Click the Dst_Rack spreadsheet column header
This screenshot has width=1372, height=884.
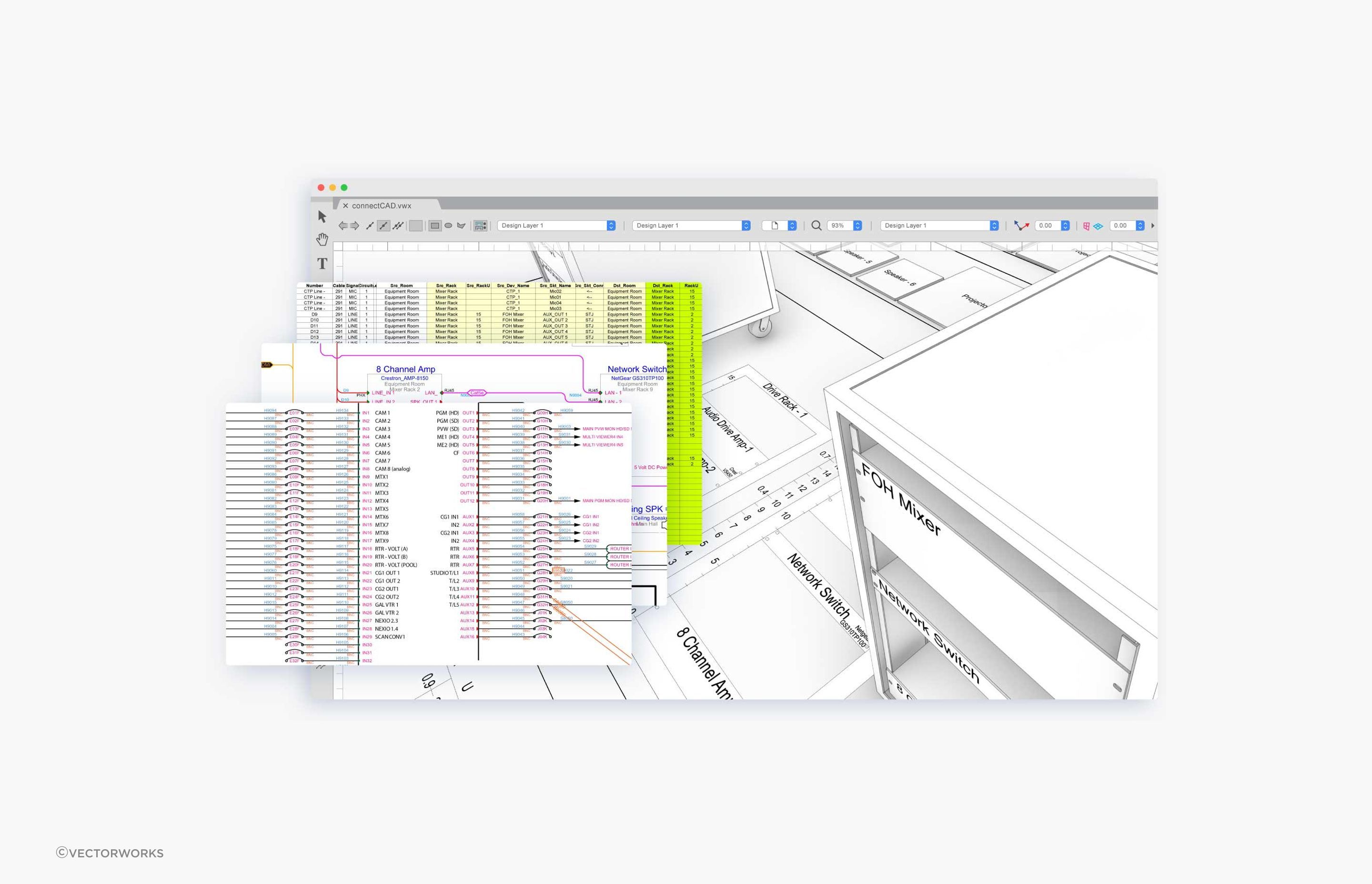pos(663,285)
